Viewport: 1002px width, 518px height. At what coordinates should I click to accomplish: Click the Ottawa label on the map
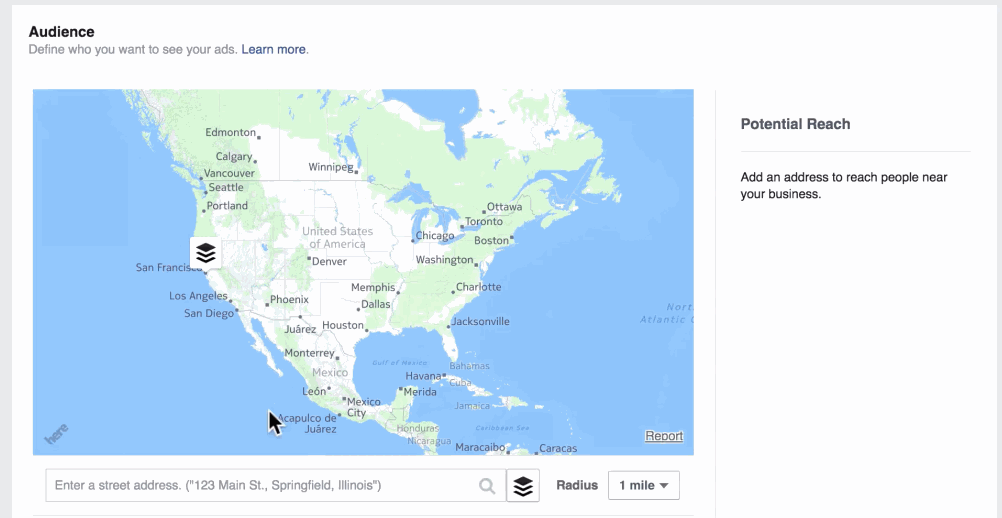click(x=504, y=207)
